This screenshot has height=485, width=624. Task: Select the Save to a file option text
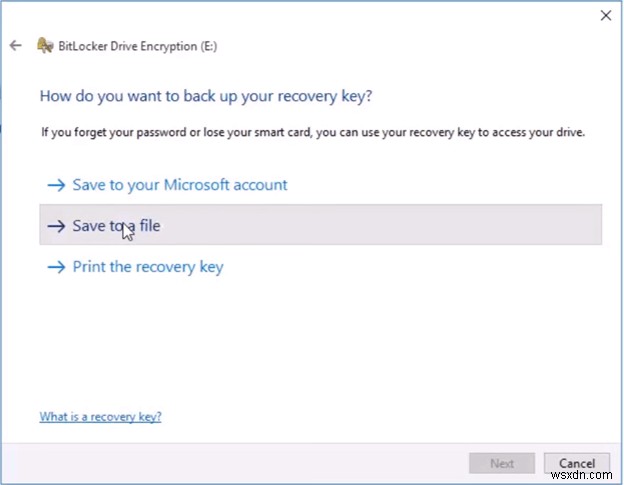(116, 226)
